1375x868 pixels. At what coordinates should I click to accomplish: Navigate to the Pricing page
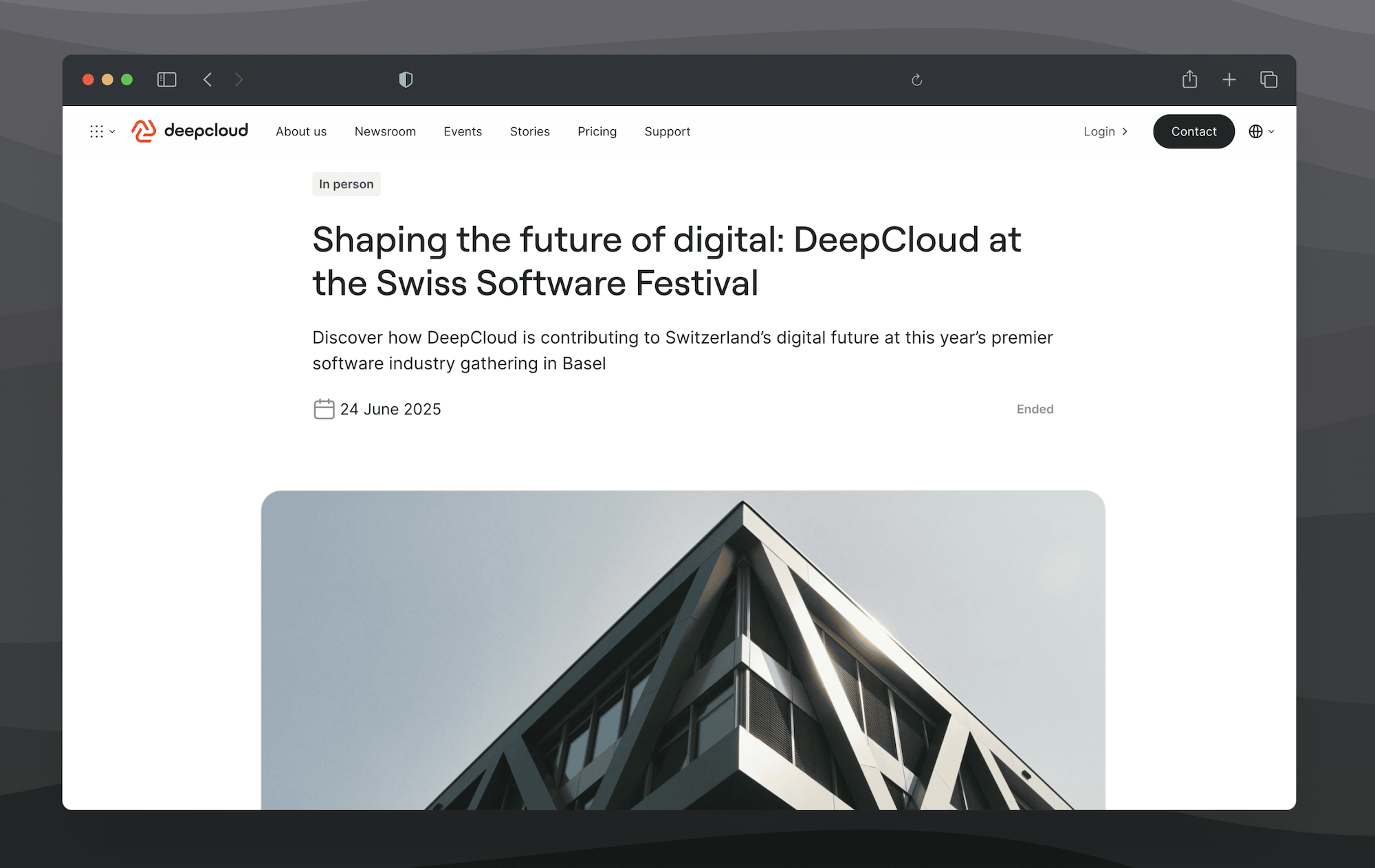[597, 131]
